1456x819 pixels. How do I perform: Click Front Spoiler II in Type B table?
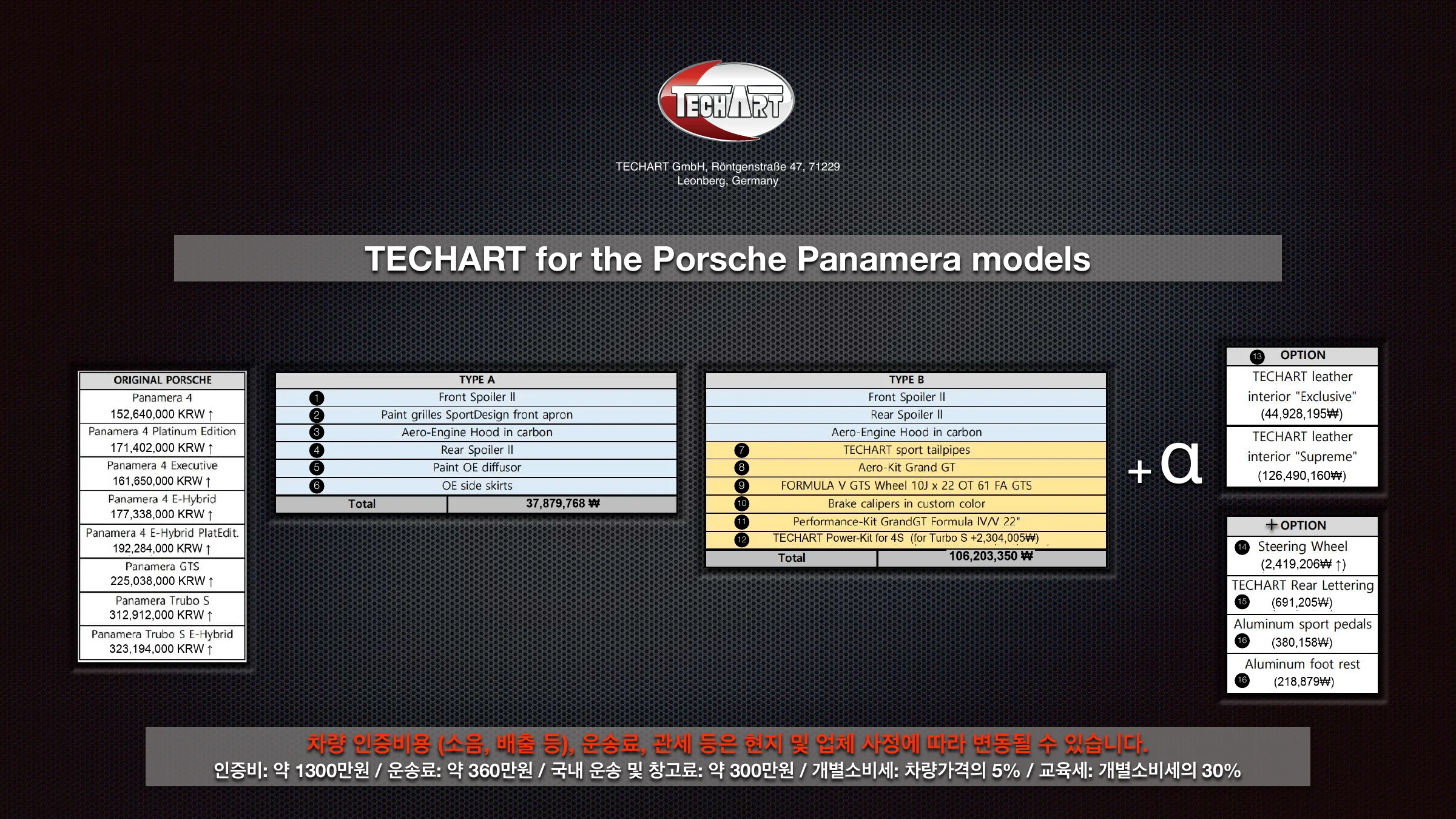tap(906, 397)
